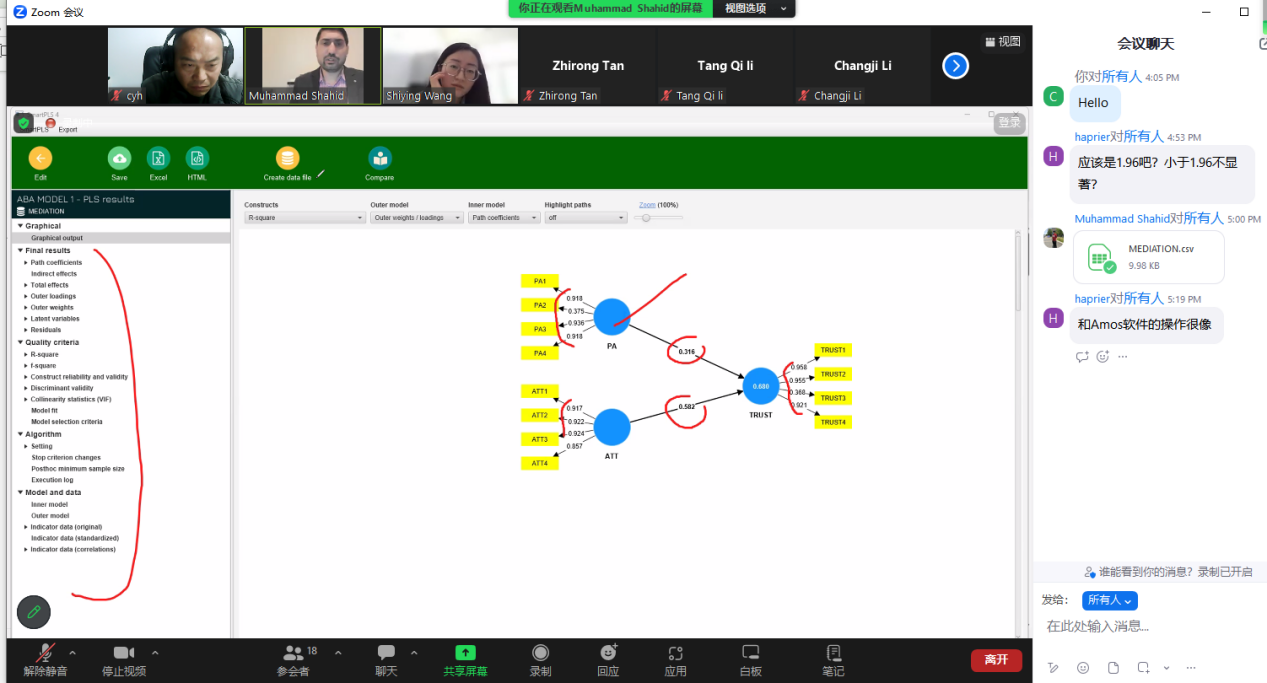Click the View (视图) layout menu
The width and height of the screenshot is (1267, 683).
[x=1003, y=42]
